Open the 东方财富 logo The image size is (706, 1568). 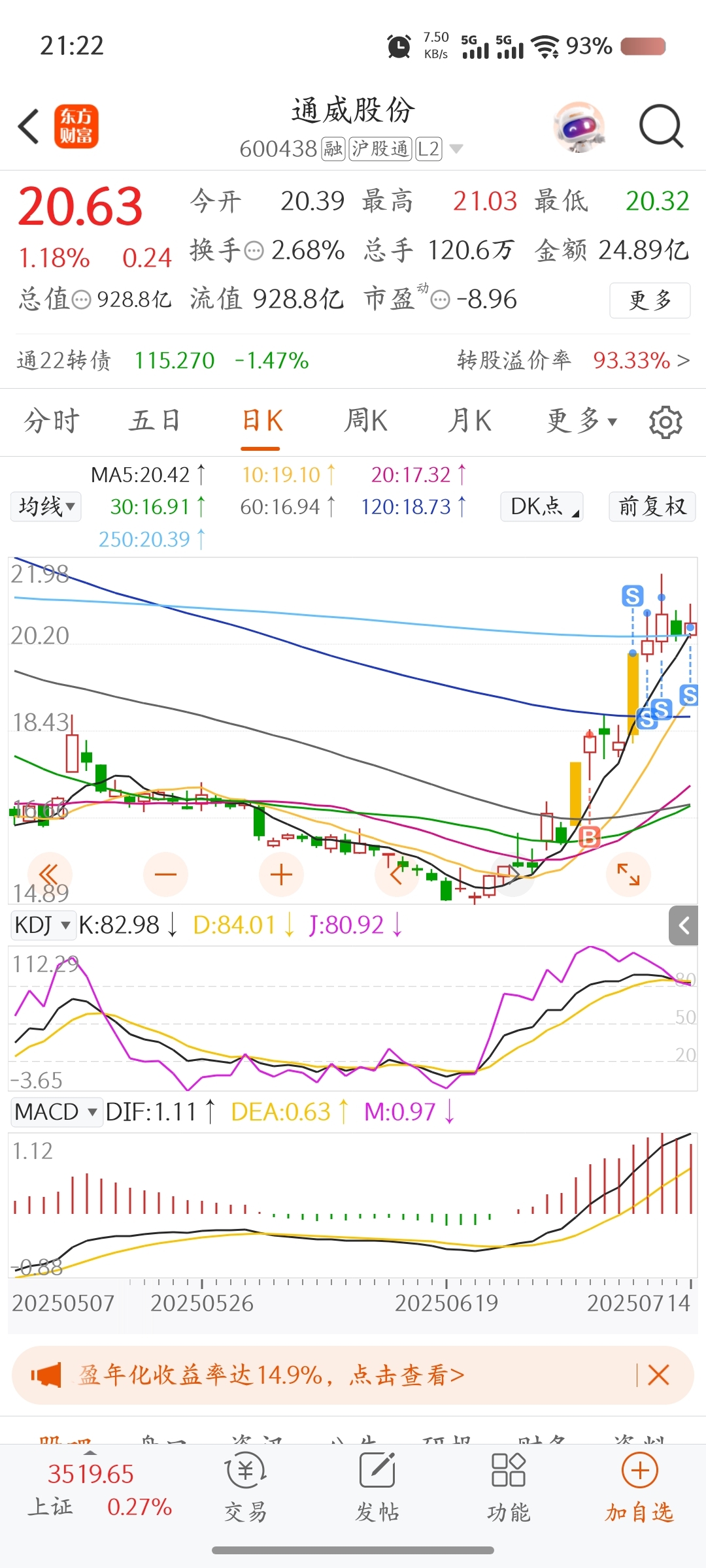[76, 126]
